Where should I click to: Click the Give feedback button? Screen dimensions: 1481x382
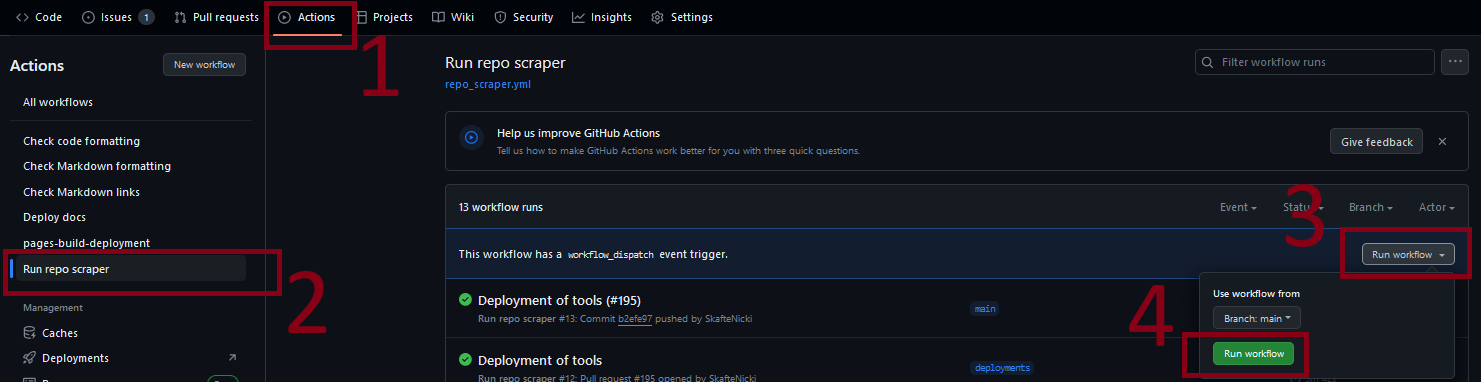(1376, 142)
